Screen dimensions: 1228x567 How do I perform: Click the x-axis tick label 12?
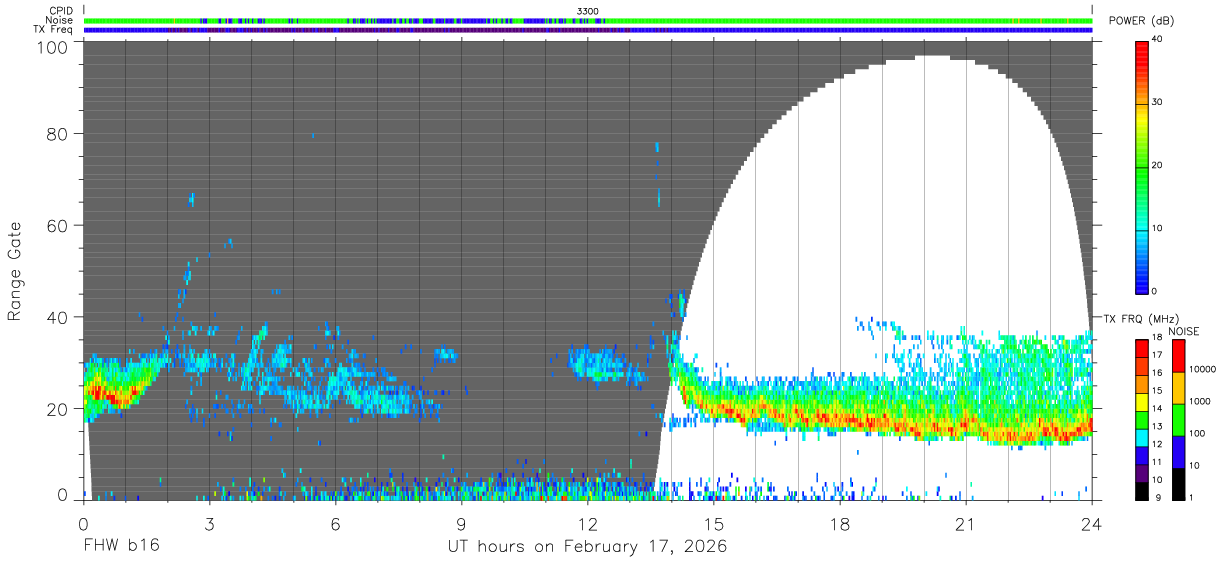tap(587, 523)
